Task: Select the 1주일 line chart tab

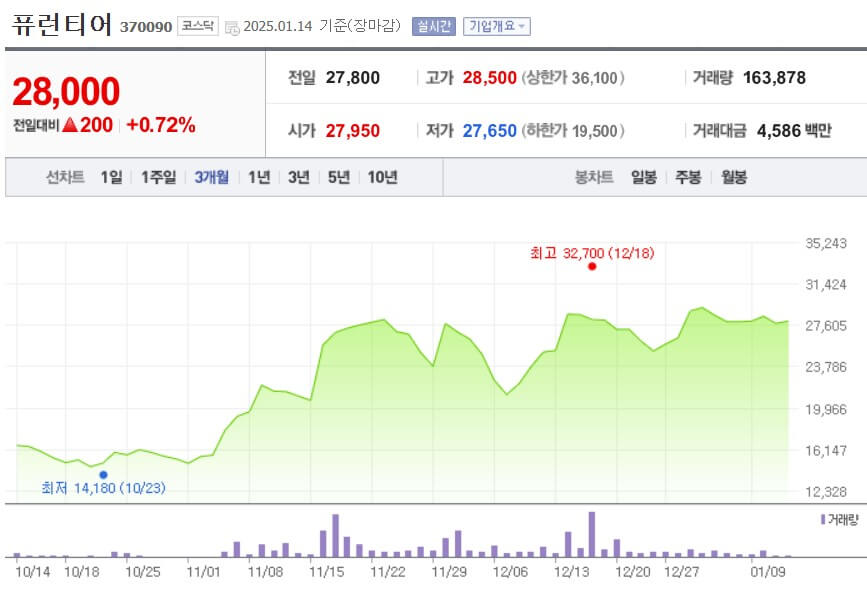Action: tap(158, 177)
